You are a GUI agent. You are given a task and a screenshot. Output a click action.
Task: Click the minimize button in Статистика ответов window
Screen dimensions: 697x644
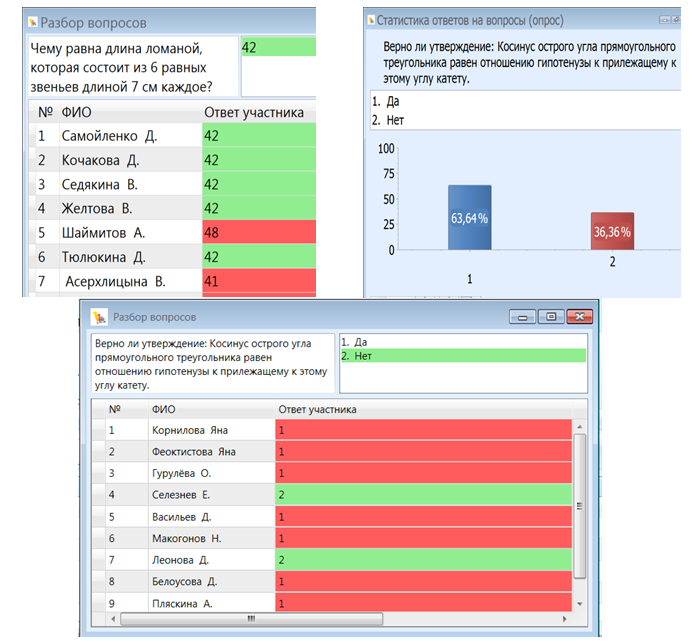pos(665,20)
